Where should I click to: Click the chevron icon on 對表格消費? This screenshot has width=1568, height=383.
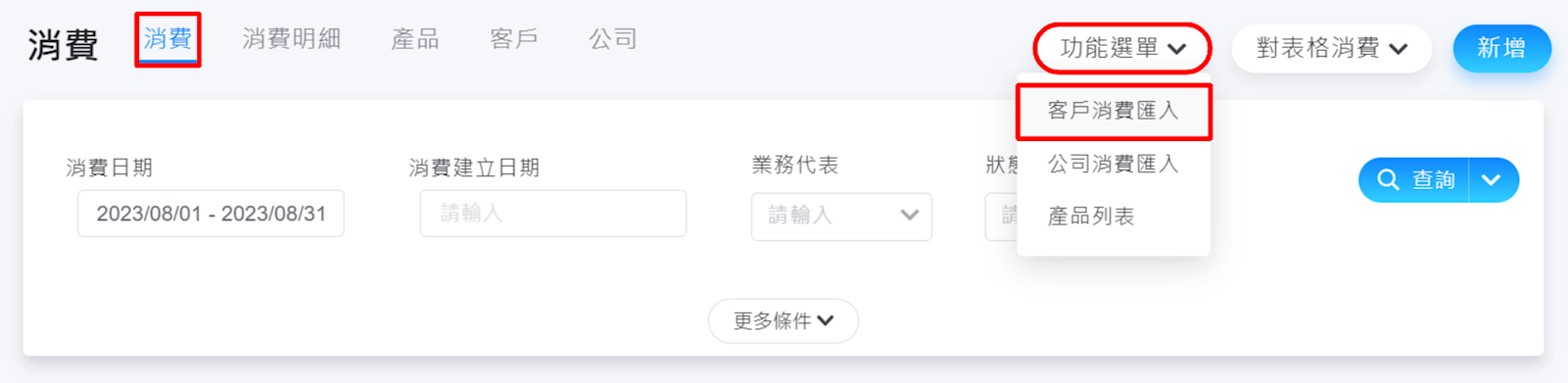1399,49
